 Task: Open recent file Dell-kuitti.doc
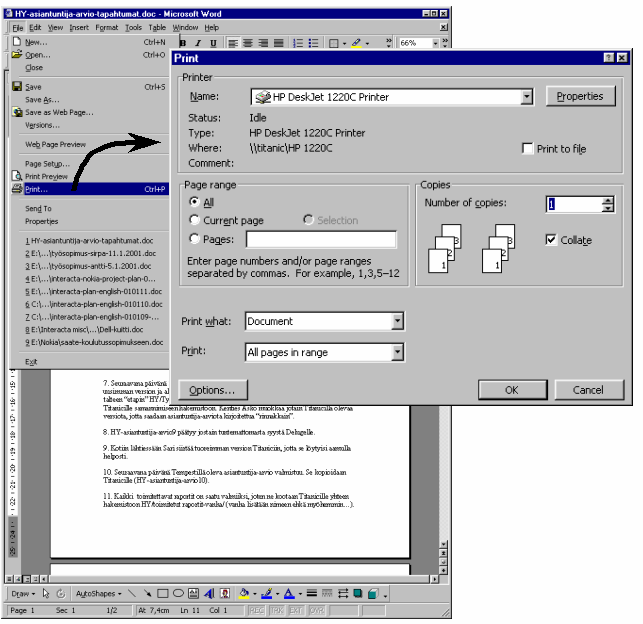click(84, 330)
